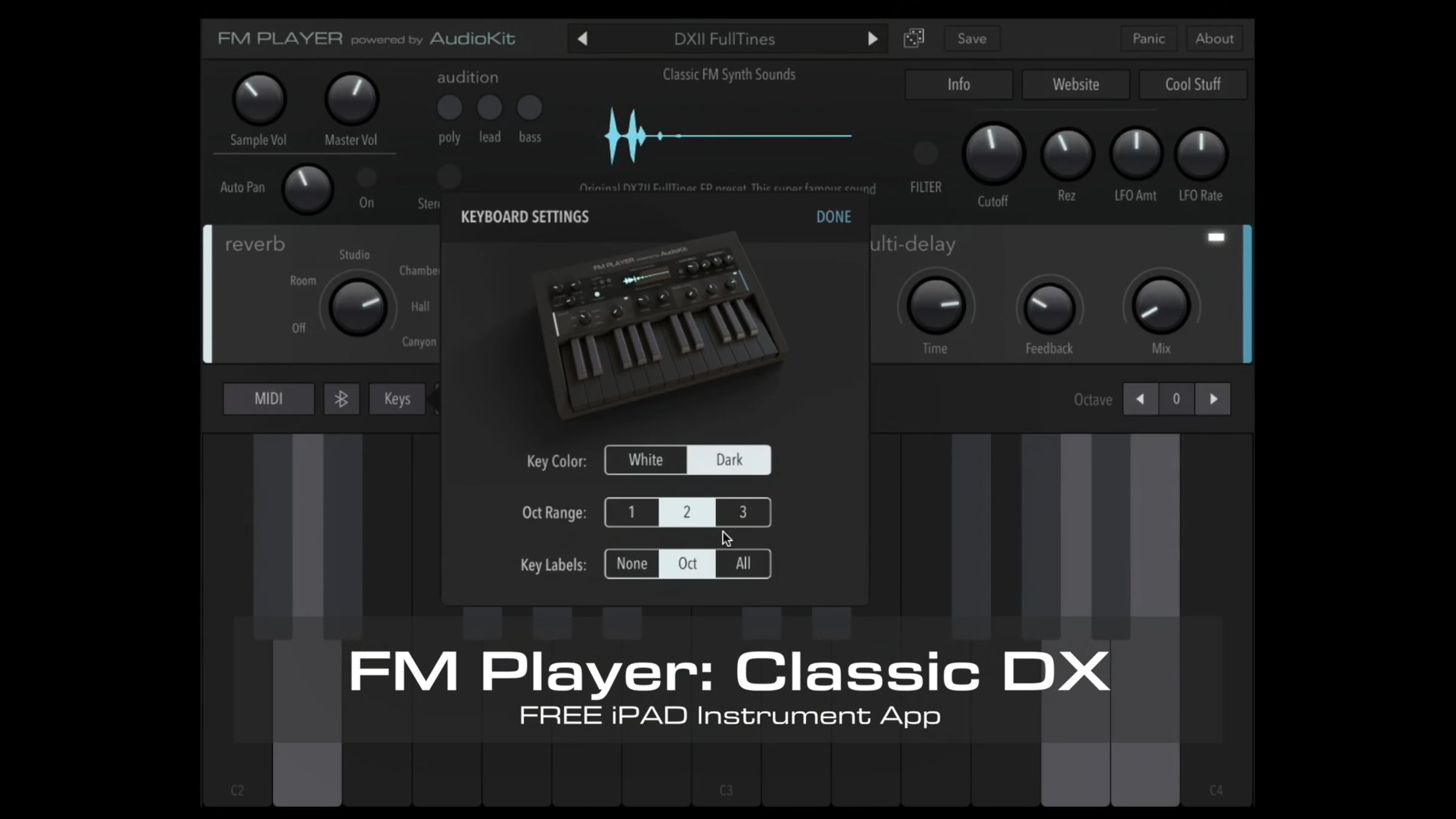Click the random preset dice icon
The width and height of the screenshot is (1456, 819).
coord(914,38)
